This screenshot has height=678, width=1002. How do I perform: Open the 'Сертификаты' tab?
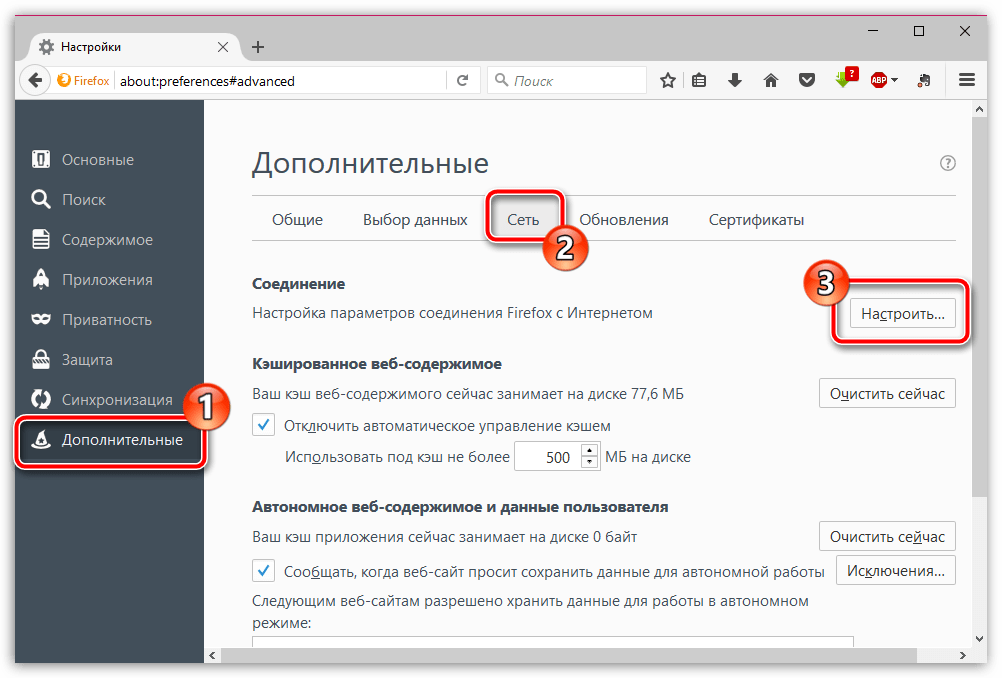pyautogui.click(x=756, y=220)
